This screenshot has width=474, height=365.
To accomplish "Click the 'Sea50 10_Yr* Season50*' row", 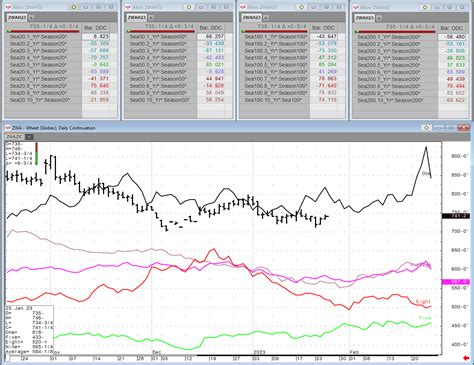I will pos(161,100).
